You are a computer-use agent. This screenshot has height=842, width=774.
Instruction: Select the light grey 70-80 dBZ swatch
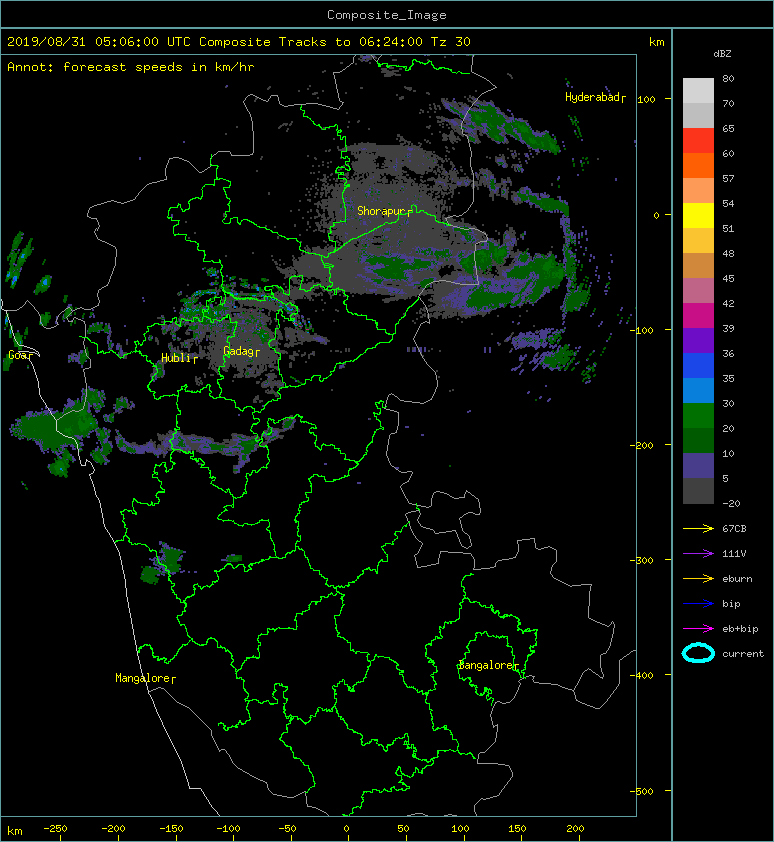[698, 90]
